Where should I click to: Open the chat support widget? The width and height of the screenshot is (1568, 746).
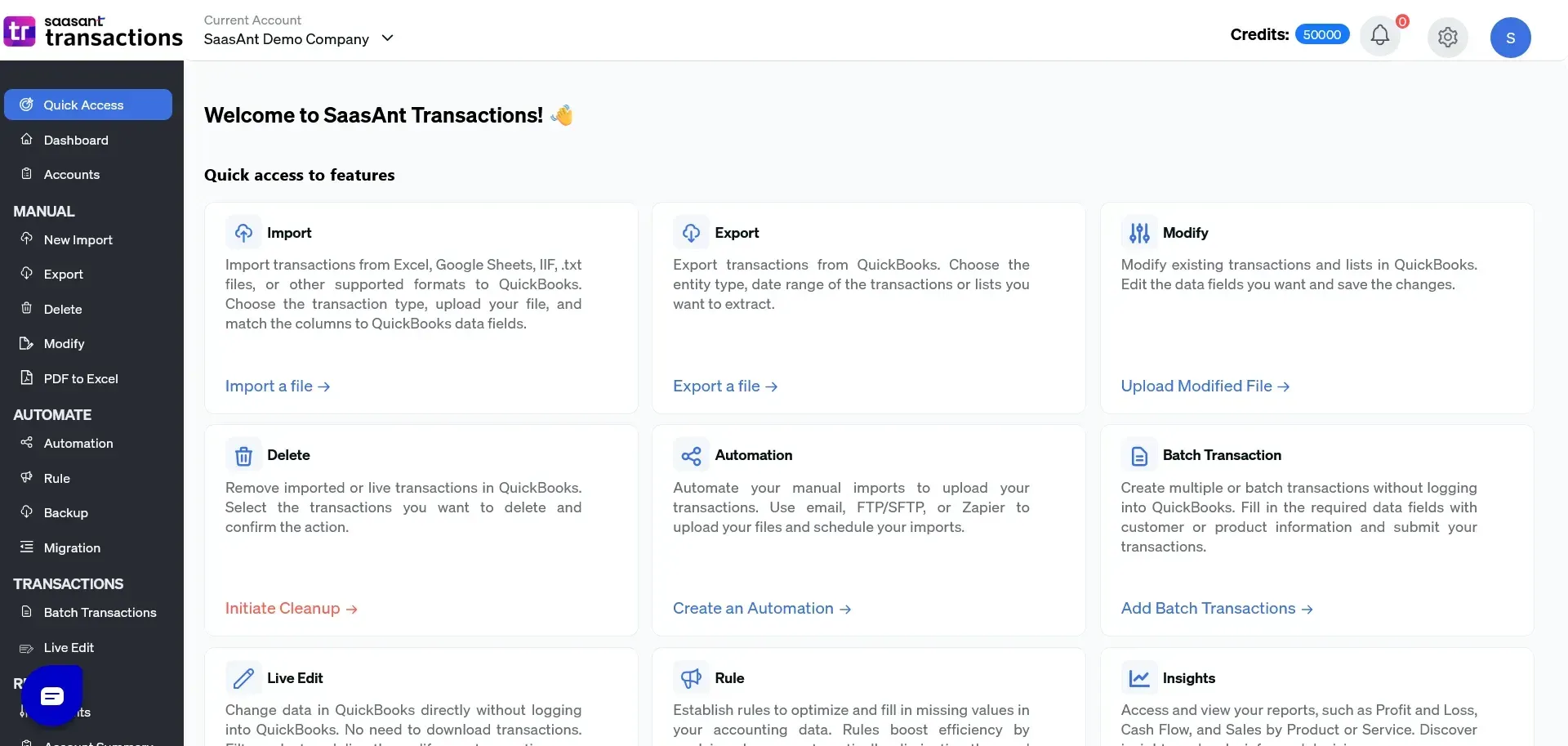pyautogui.click(x=52, y=696)
